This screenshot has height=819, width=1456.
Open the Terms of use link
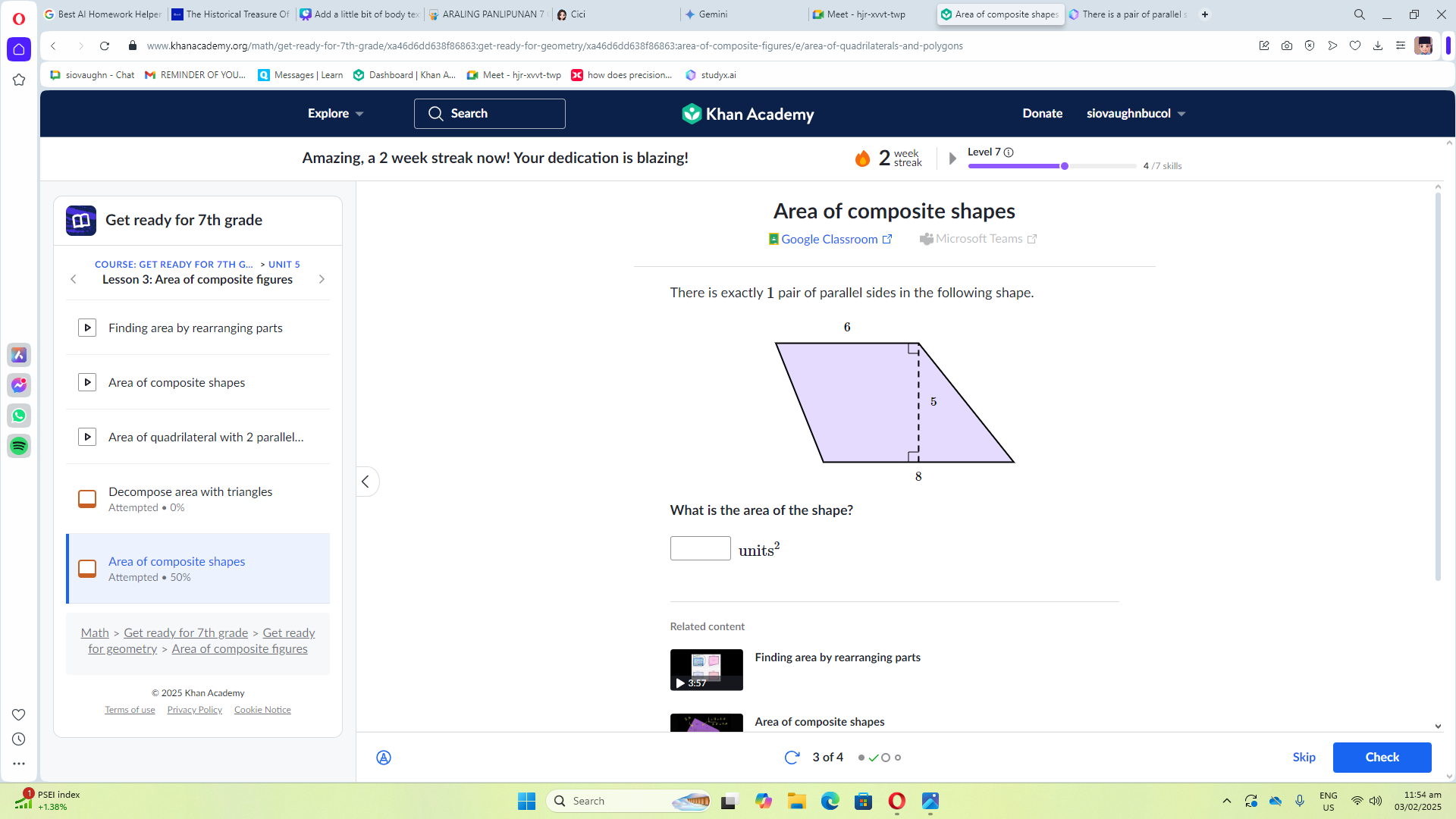[x=130, y=710]
